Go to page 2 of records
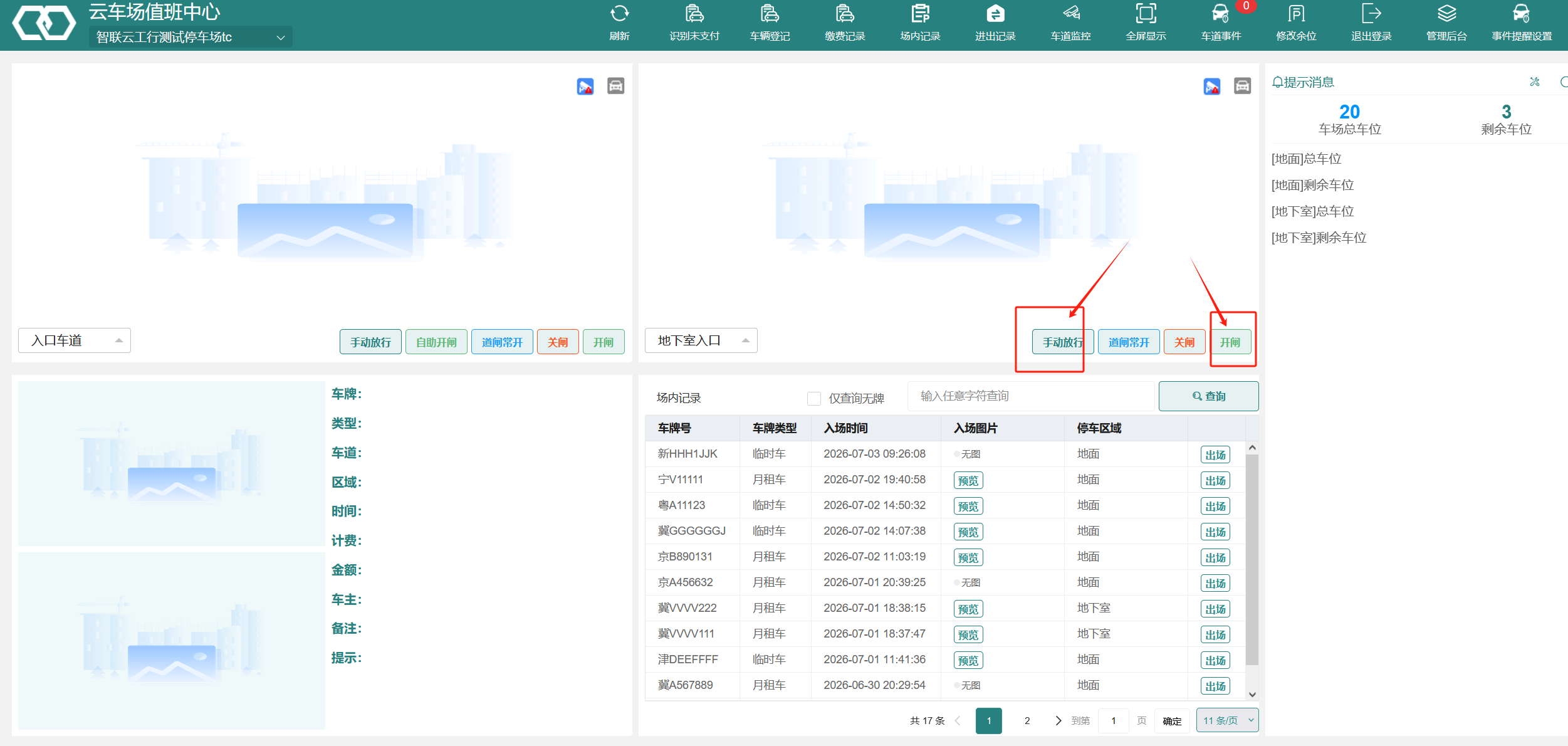The width and height of the screenshot is (1568, 746). pyautogui.click(x=1027, y=720)
